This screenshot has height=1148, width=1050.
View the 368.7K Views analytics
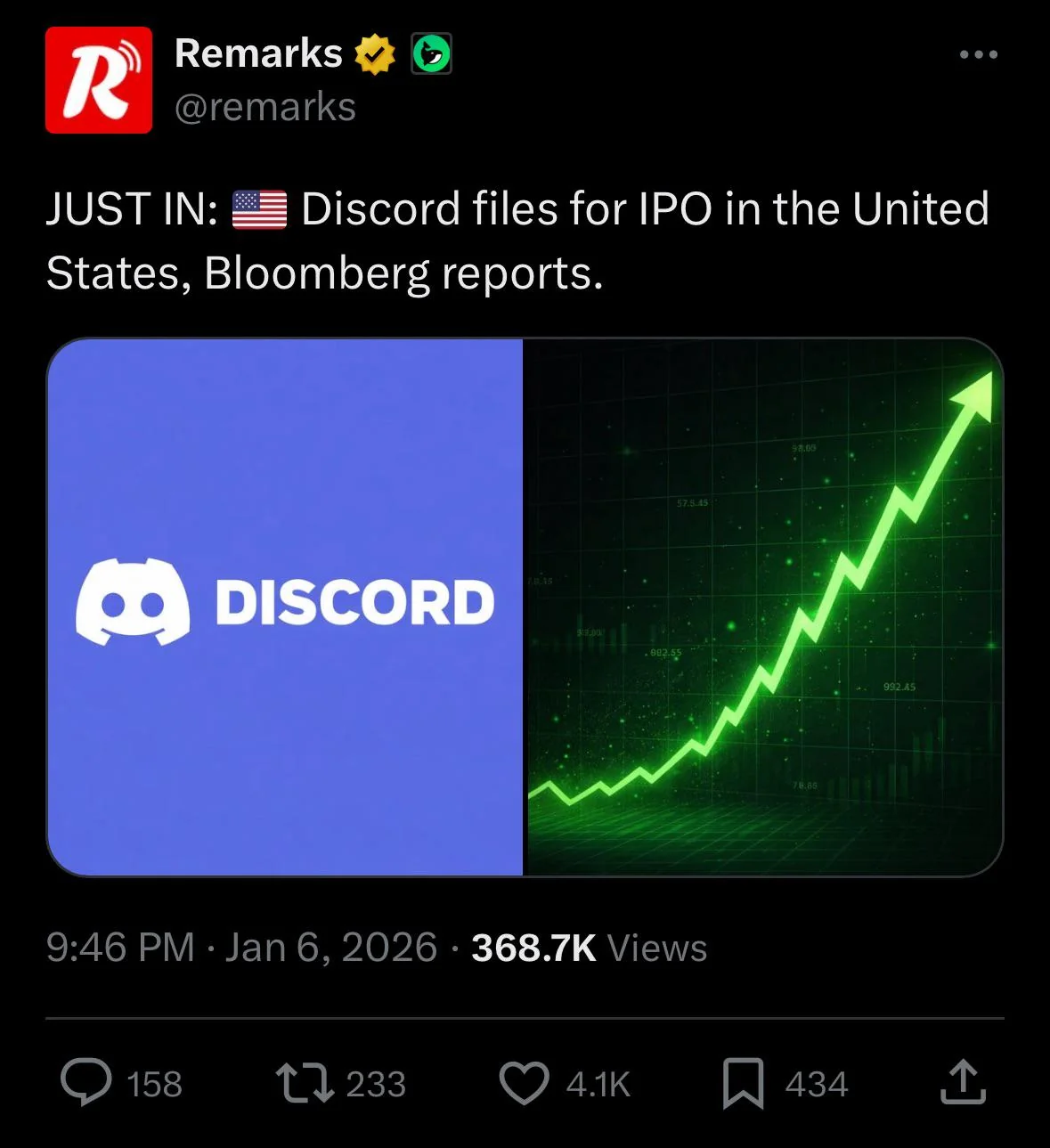click(x=589, y=948)
